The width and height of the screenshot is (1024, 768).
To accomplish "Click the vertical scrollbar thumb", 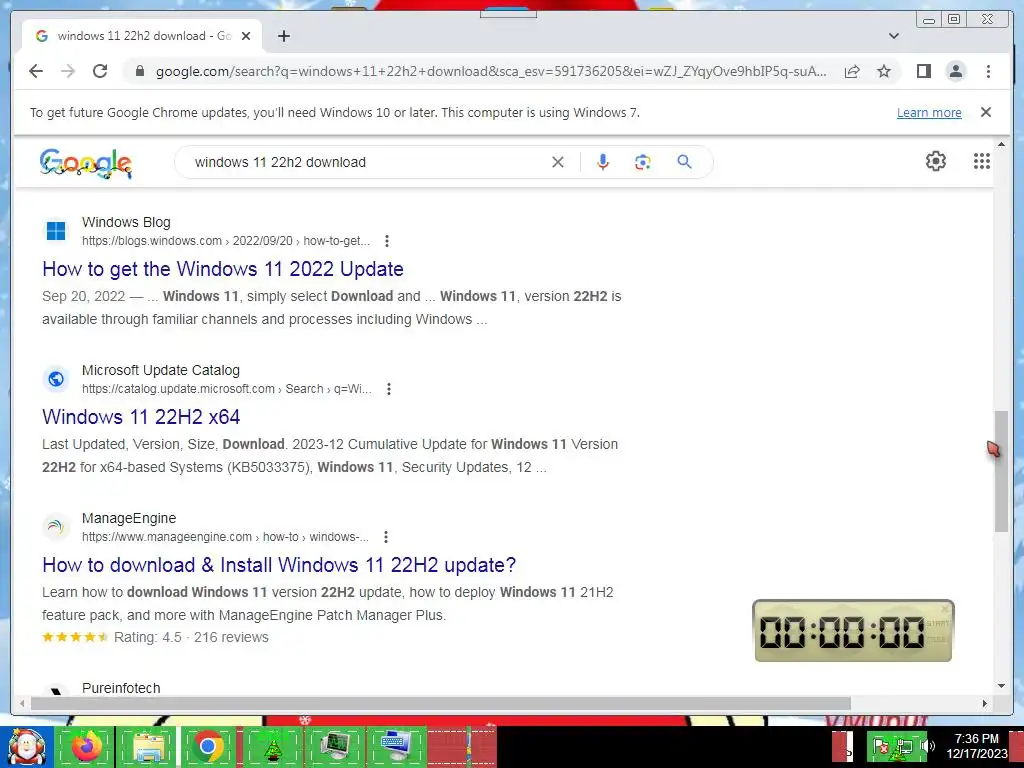I will pos(1001,471).
